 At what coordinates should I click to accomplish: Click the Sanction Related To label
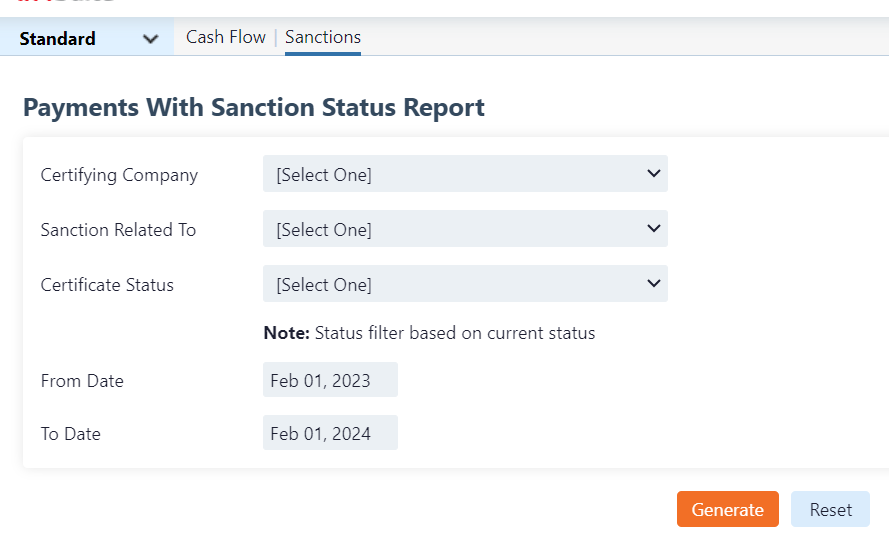coord(118,230)
